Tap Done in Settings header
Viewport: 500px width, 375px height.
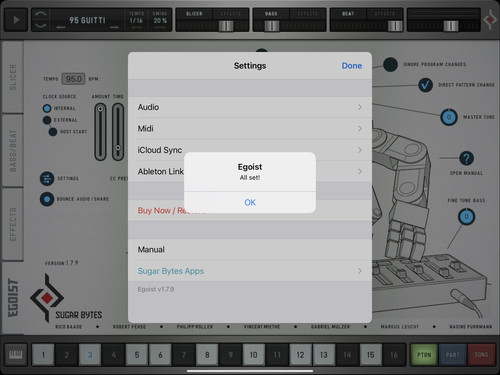352,66
